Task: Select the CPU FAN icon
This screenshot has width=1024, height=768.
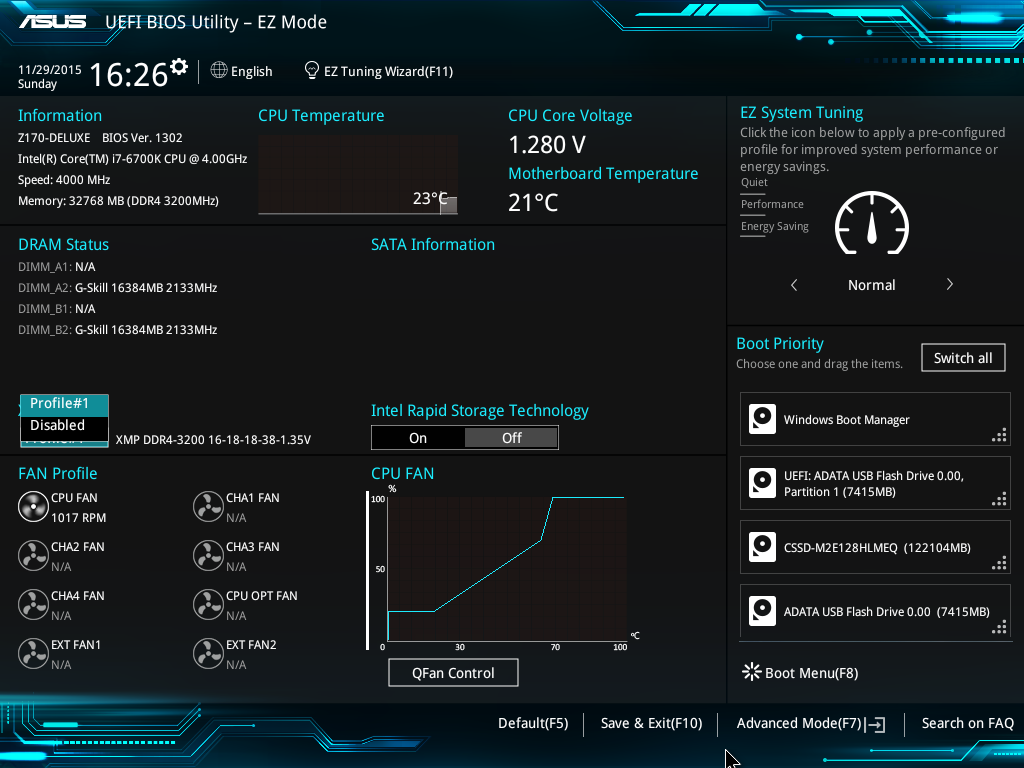Action: (33, 507)
